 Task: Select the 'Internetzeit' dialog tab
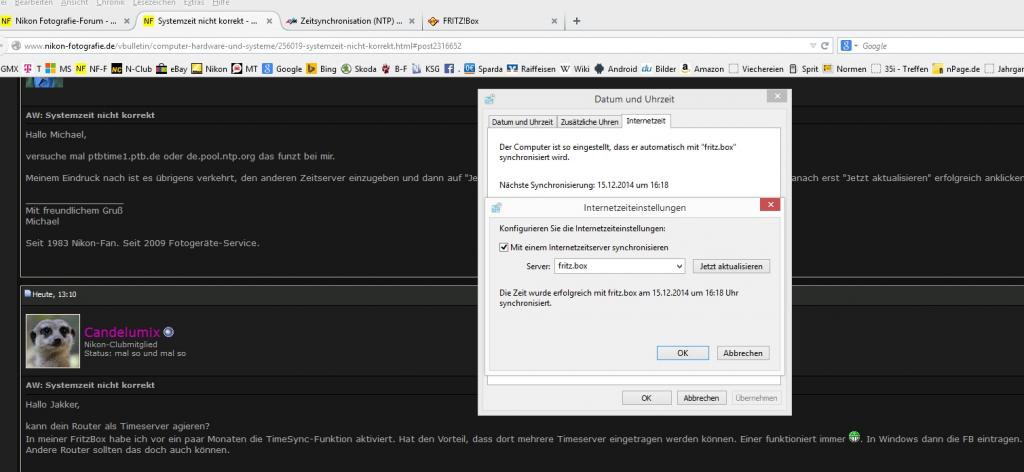(645, 121)
